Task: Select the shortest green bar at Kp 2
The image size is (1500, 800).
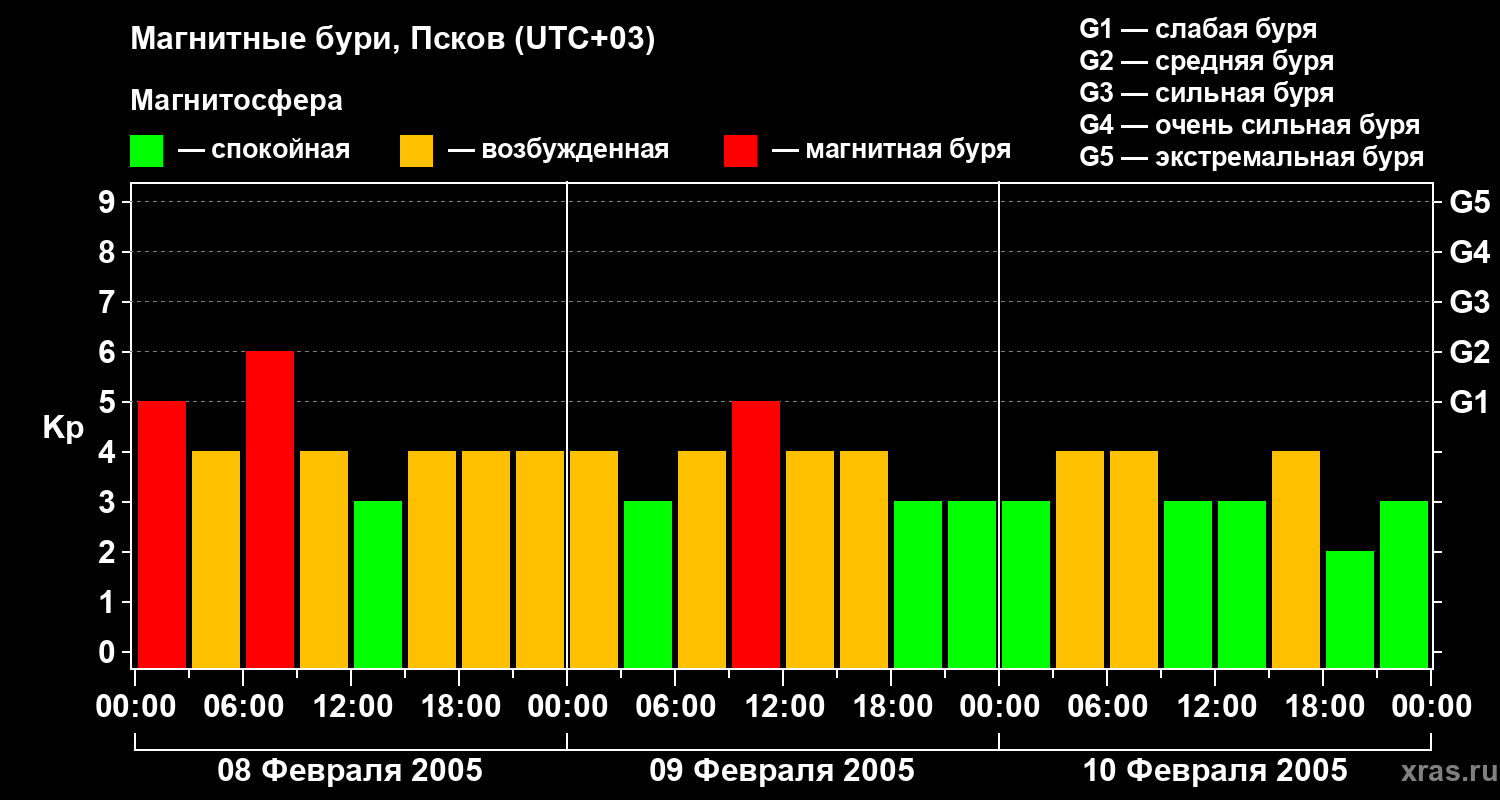Action: 1350,608
